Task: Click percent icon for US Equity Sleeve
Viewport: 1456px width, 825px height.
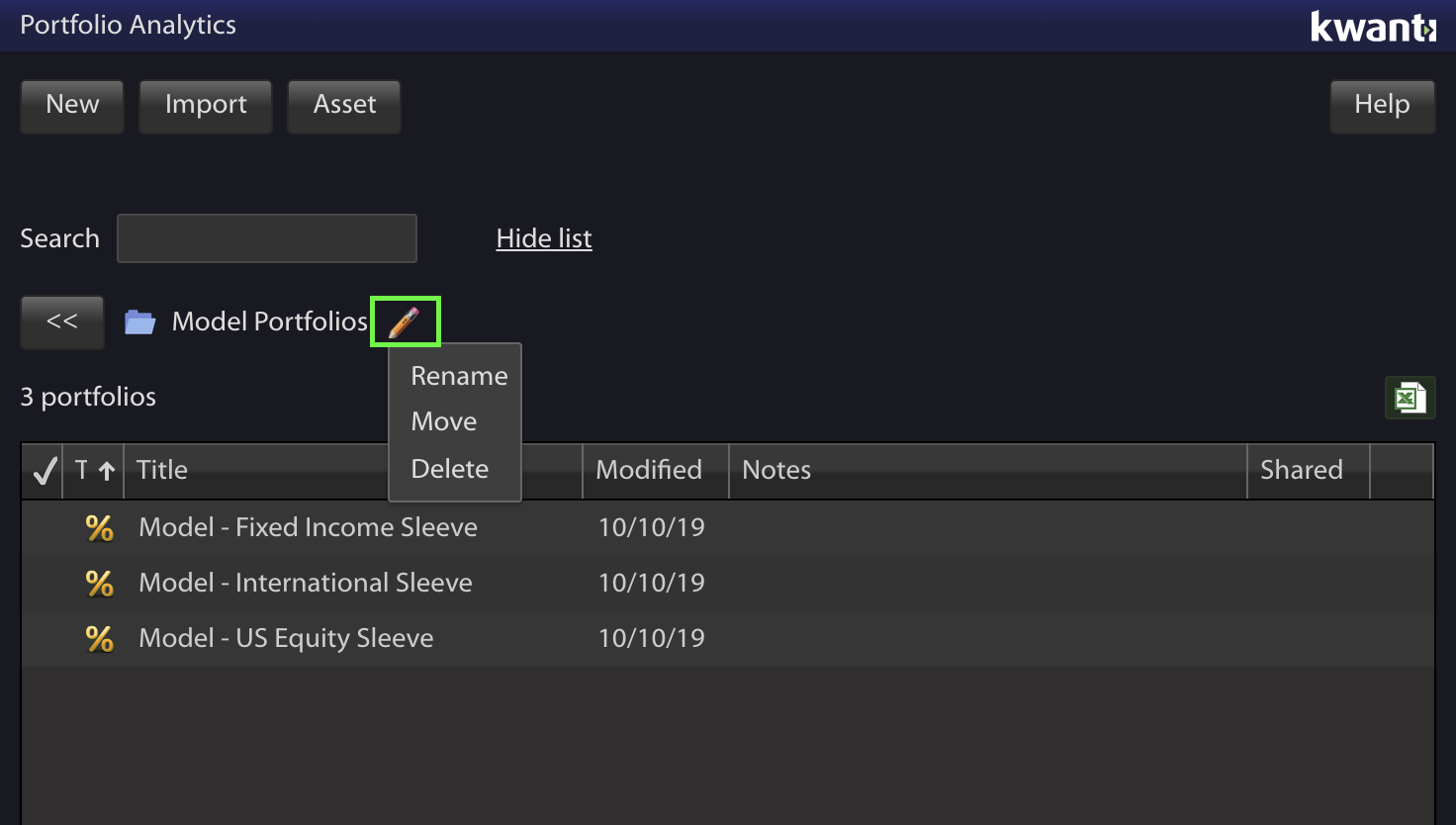Action: pos(99,638)
